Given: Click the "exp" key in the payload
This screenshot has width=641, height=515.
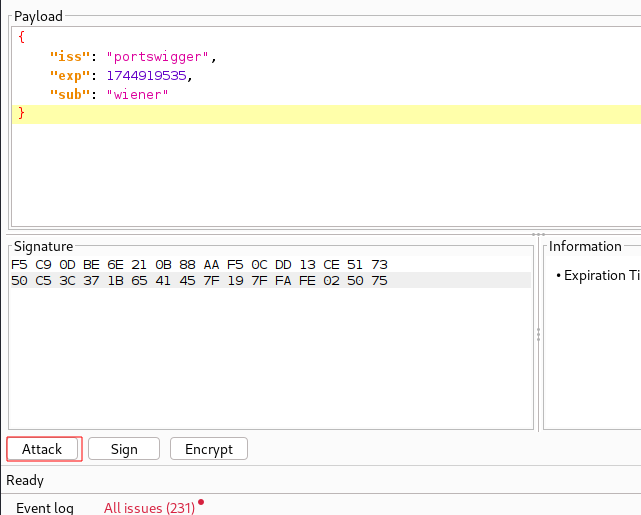Looking at the screenshot, I should tap(69, 76).
